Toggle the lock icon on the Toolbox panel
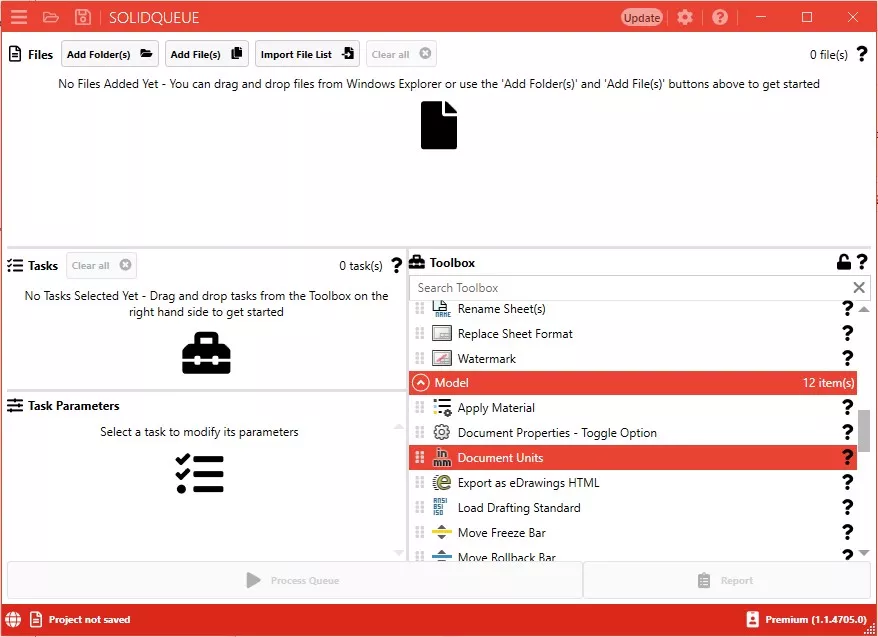878x637 pixels. click(x=843, y=261)
